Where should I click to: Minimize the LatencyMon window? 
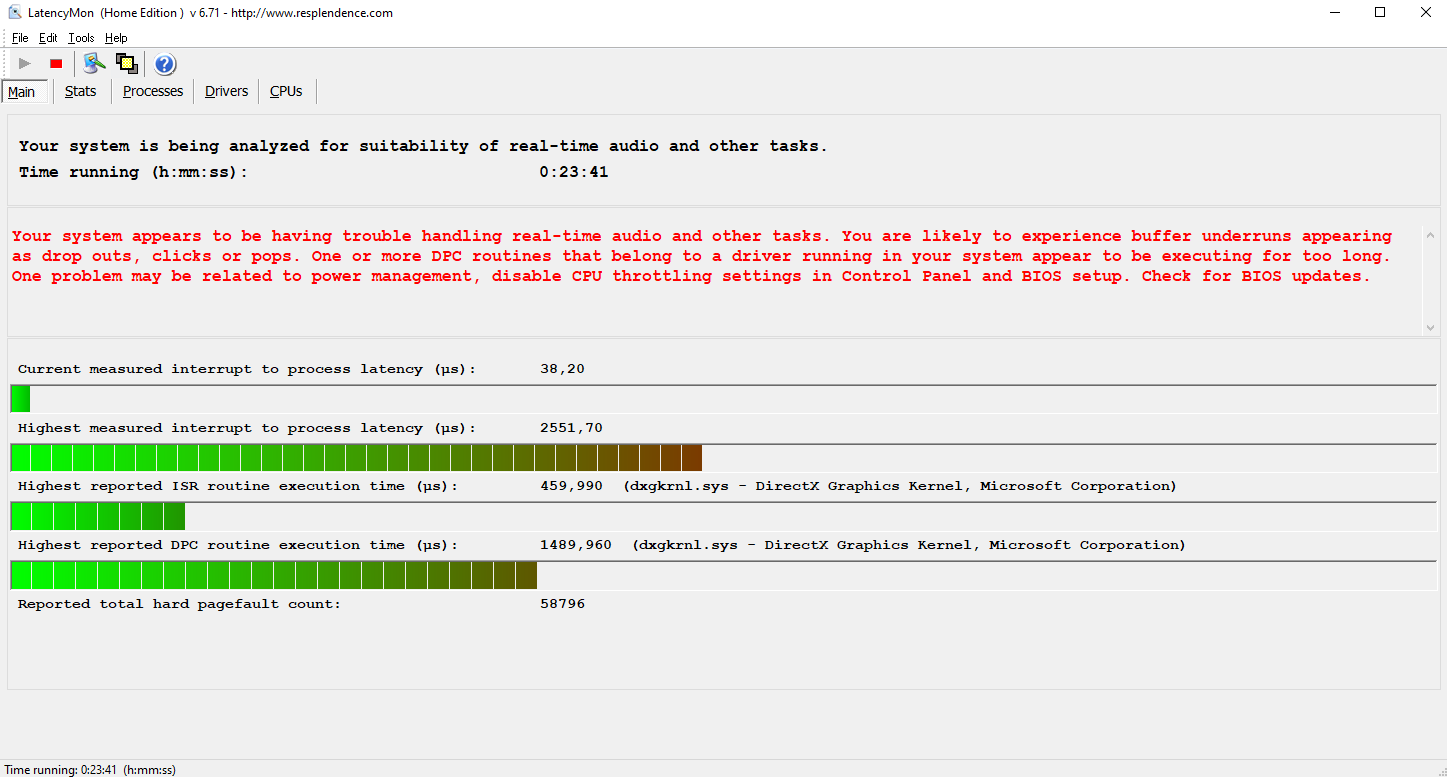coord(1334,13)
